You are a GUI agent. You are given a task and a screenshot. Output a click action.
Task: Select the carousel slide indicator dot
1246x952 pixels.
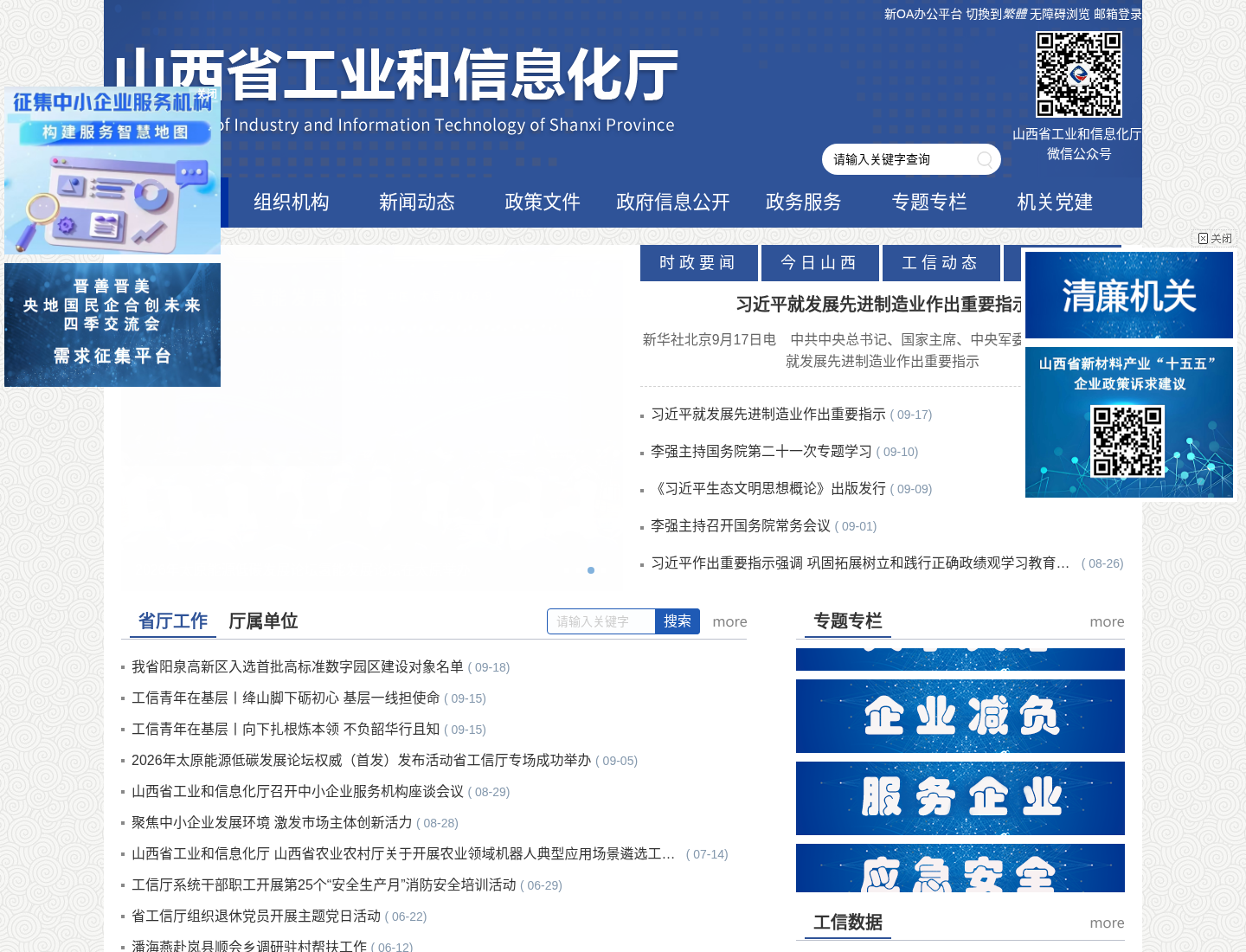click(591, 570)
